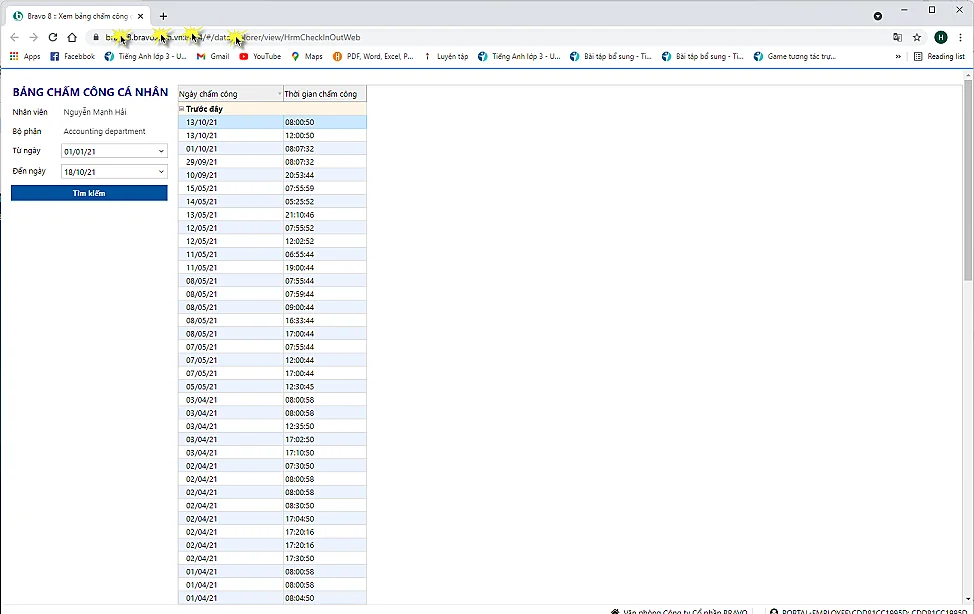Collapse the Trước đây row group
The width and height of the screenshot is (974, 614).
181,108
